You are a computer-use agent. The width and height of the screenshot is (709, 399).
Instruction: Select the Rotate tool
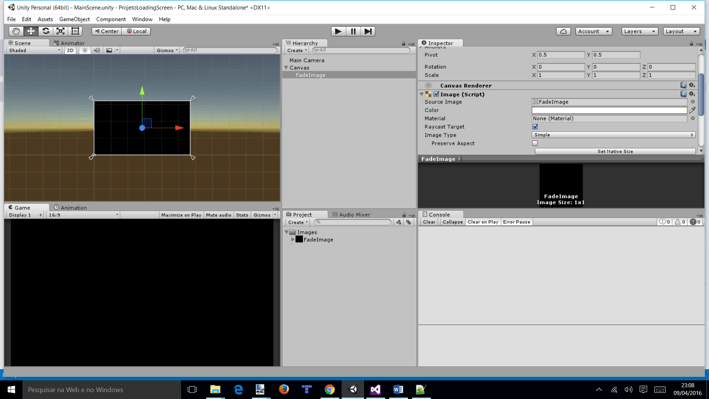(46, 31)
